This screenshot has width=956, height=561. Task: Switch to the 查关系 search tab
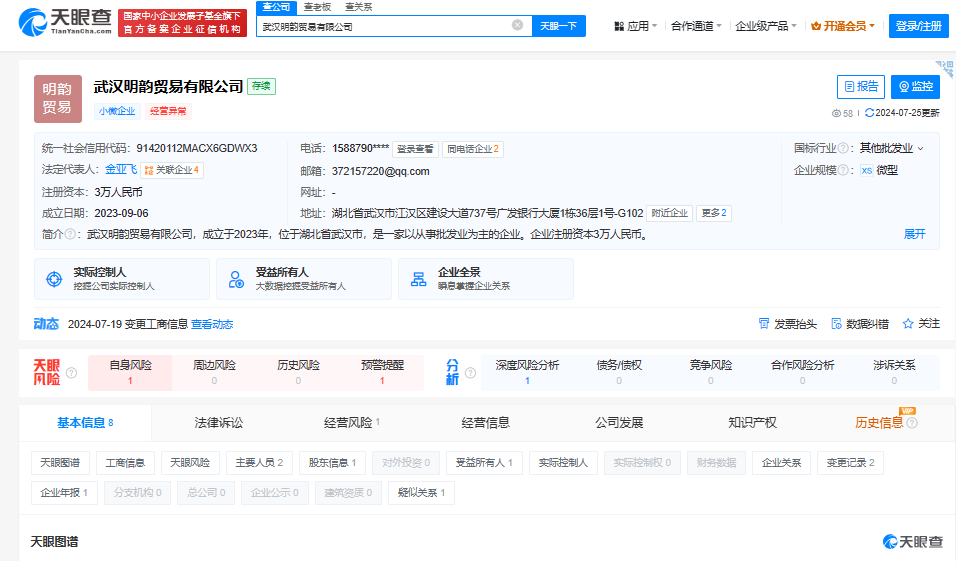358,7
